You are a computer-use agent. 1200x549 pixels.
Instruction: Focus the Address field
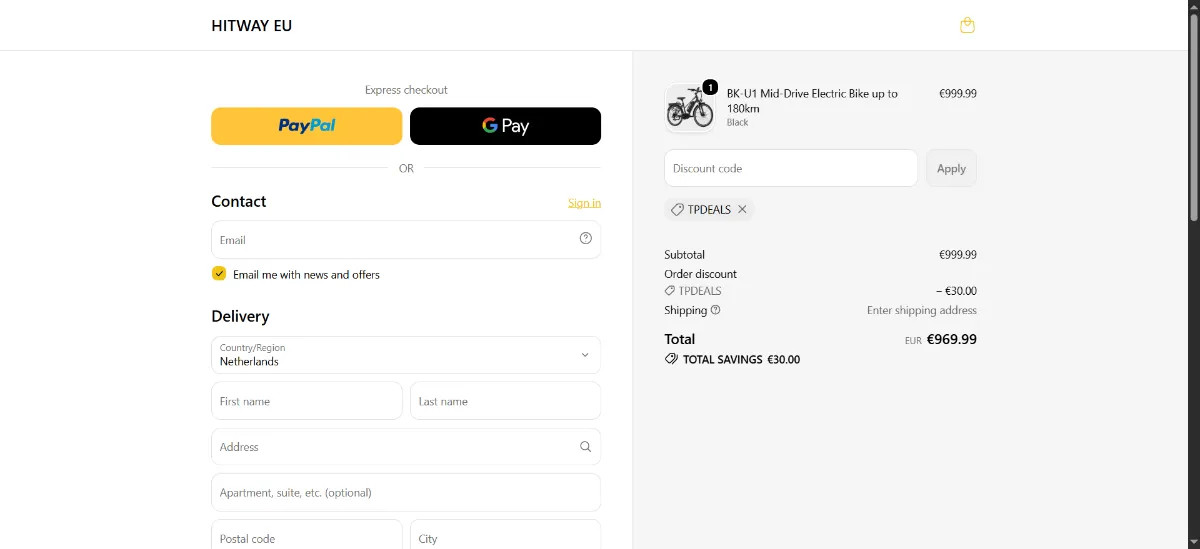pos(406,447)
